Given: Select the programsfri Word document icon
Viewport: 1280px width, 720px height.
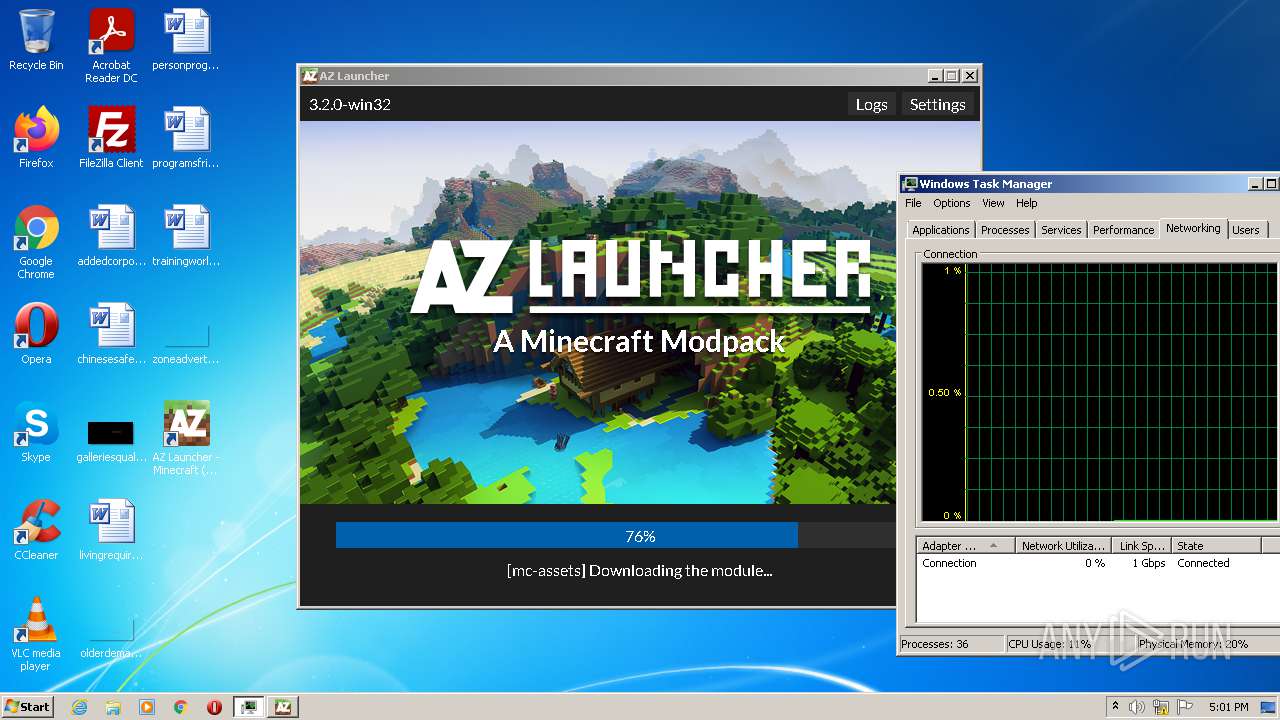Looking at the screenshot, I should pos(186,138).
